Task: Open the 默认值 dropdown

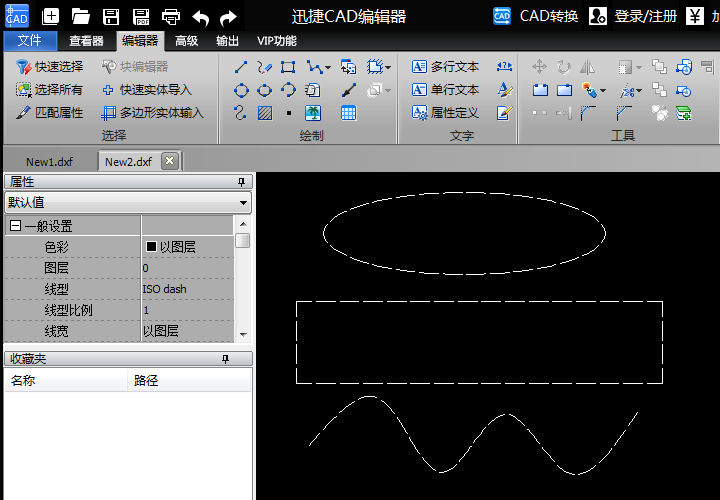Action: 243,202
